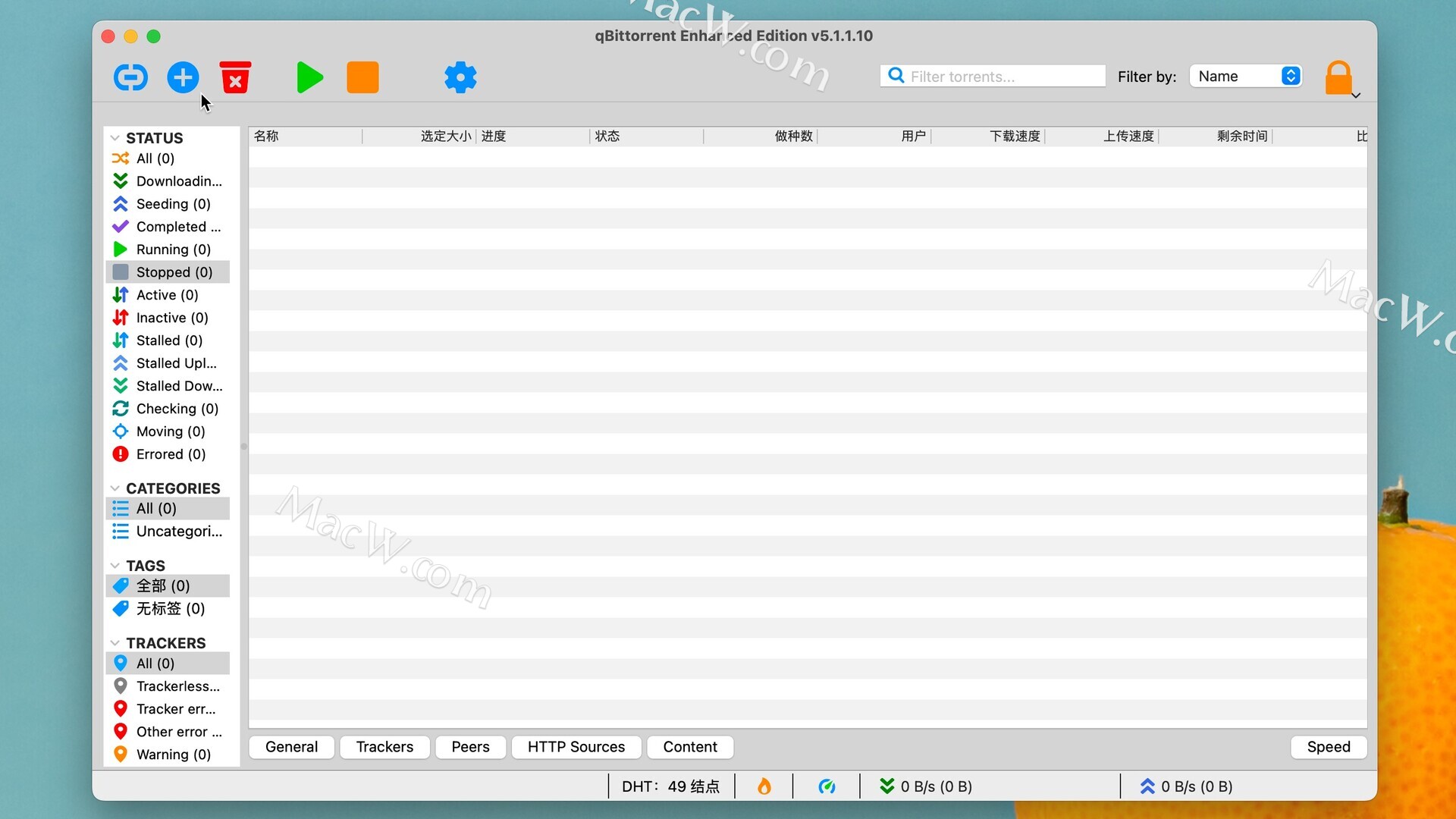Viewport: 1456px width, 819px height.
Task: Sort by the 选定大小 column header
Action: [x=419, y=136]
